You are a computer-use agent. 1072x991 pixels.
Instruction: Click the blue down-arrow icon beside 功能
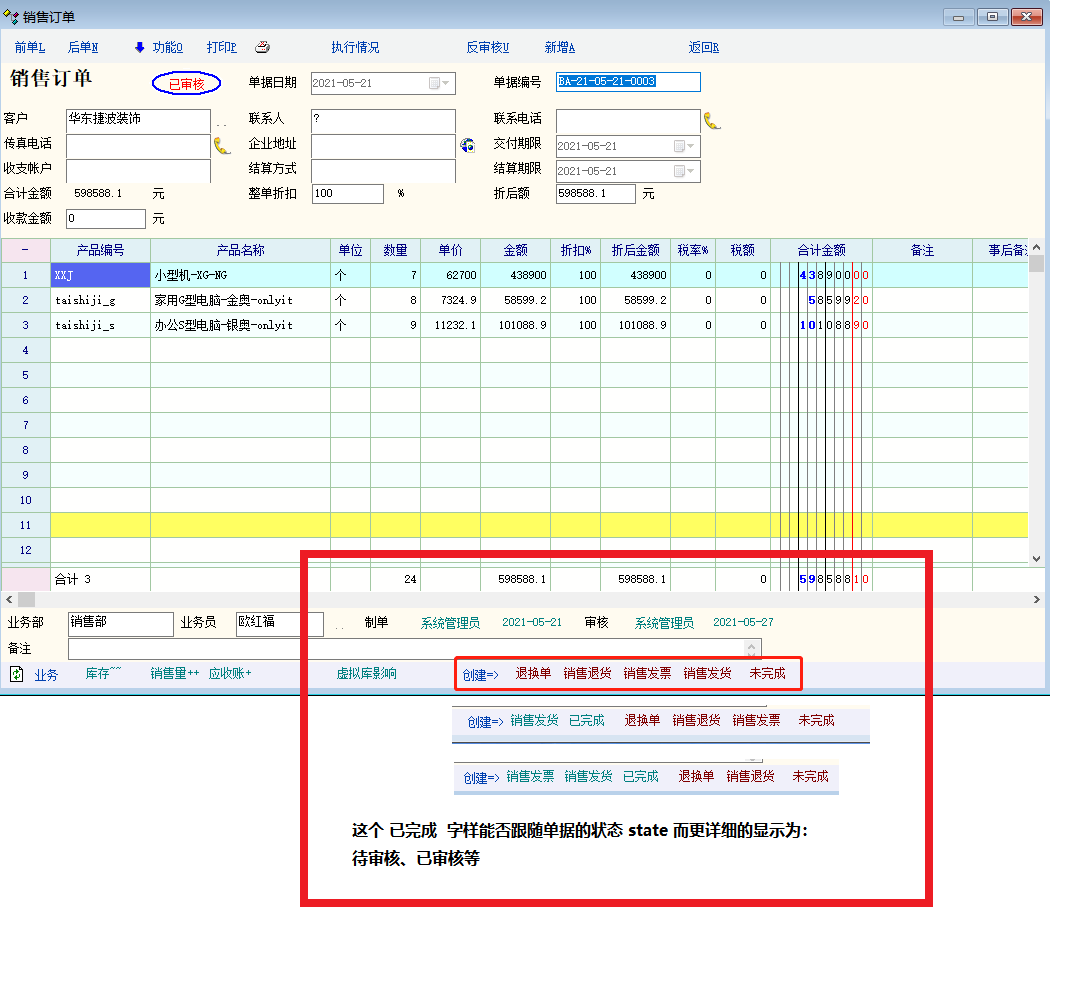point(139,47)
